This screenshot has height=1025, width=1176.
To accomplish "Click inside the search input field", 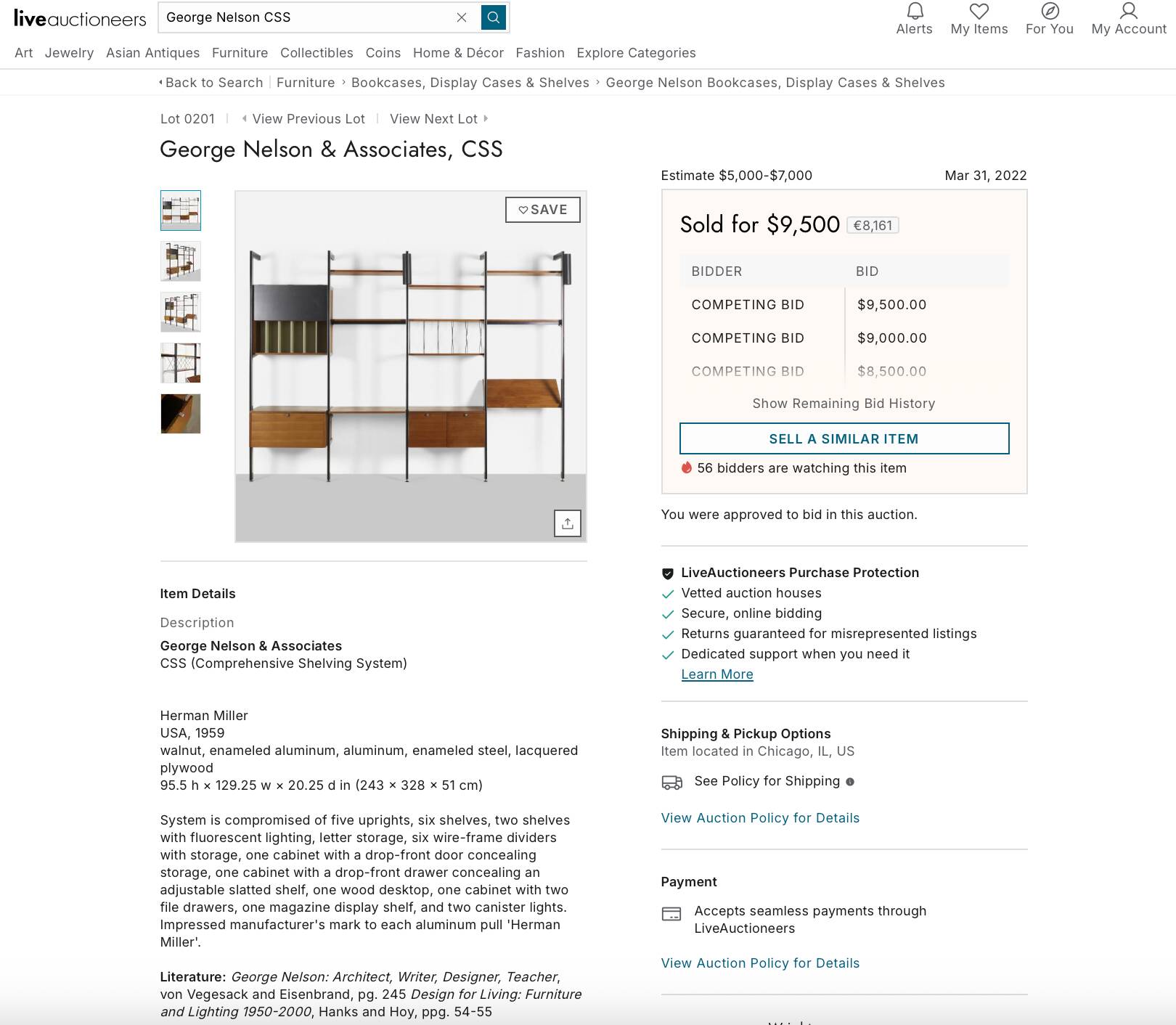I will click(305, 17).
